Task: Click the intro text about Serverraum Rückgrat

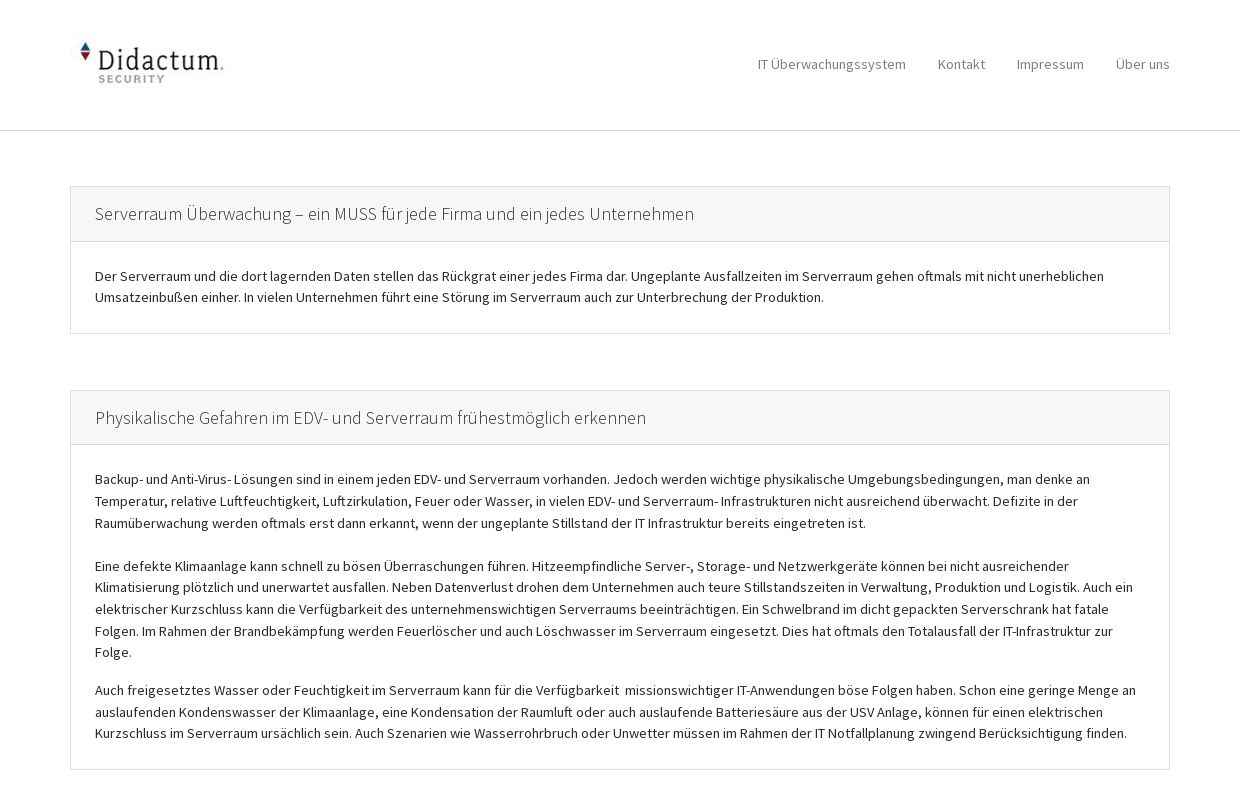Action: point(599,287)
